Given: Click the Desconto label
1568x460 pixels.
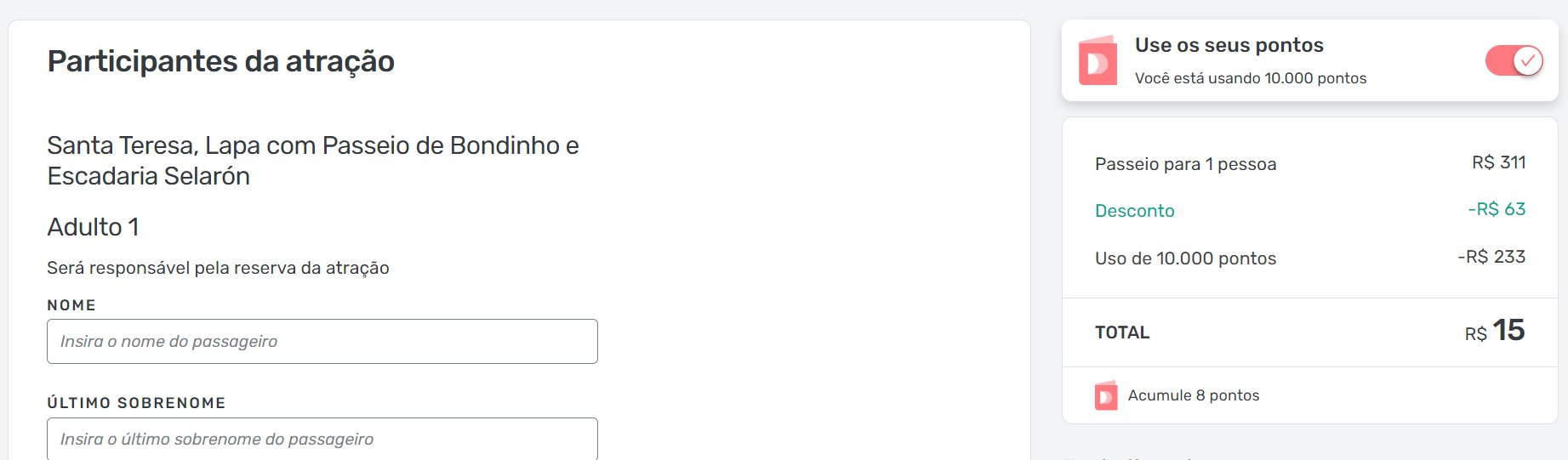Looking at the screenshot, I should (x=1134, y=211).
